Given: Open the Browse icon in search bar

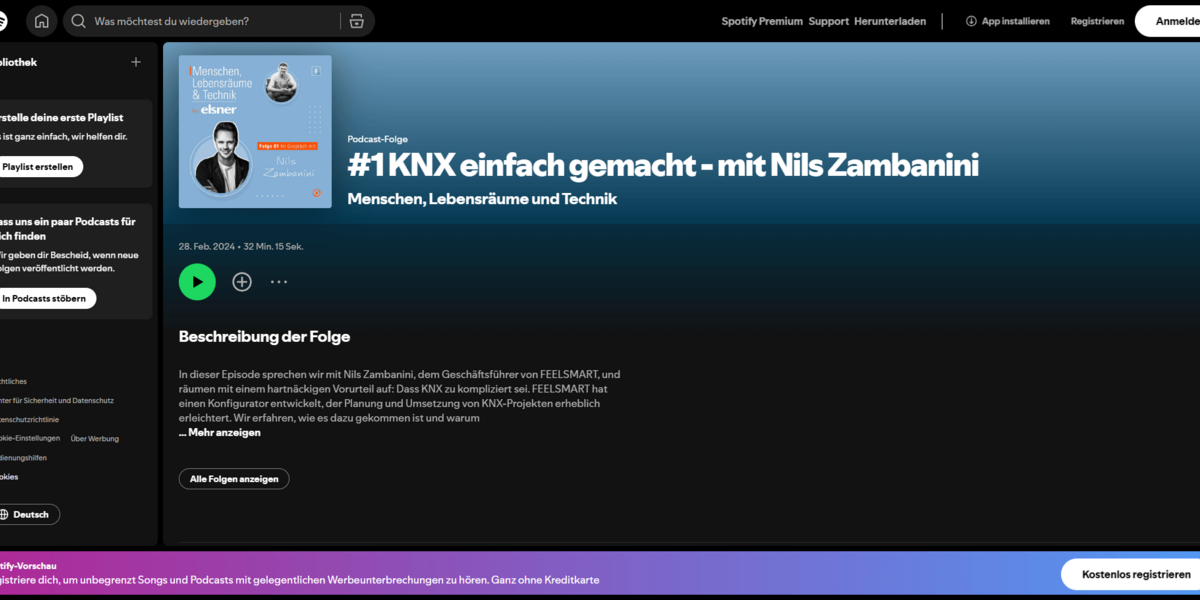Looking at the screenshot, I should pyautogui.click(x=357, y=21).
